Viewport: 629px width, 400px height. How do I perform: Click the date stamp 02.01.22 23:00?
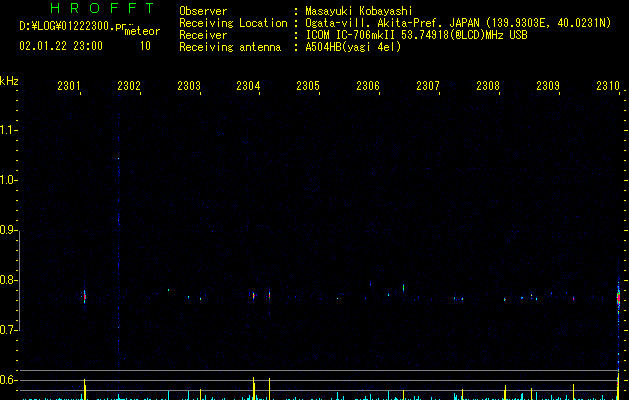click(x=61, y=46)
